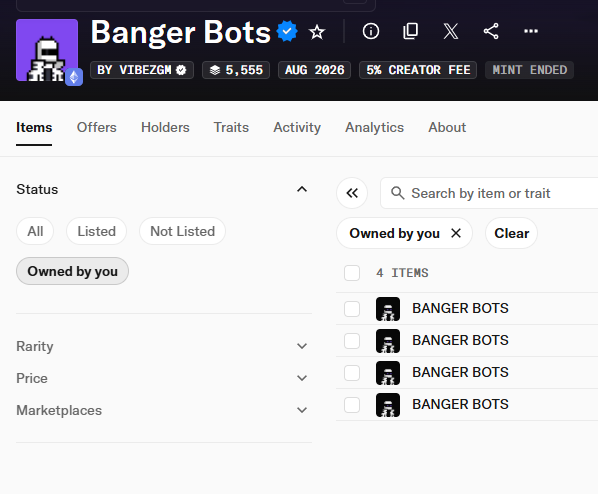Go to the Activity tab

[297, 127]
